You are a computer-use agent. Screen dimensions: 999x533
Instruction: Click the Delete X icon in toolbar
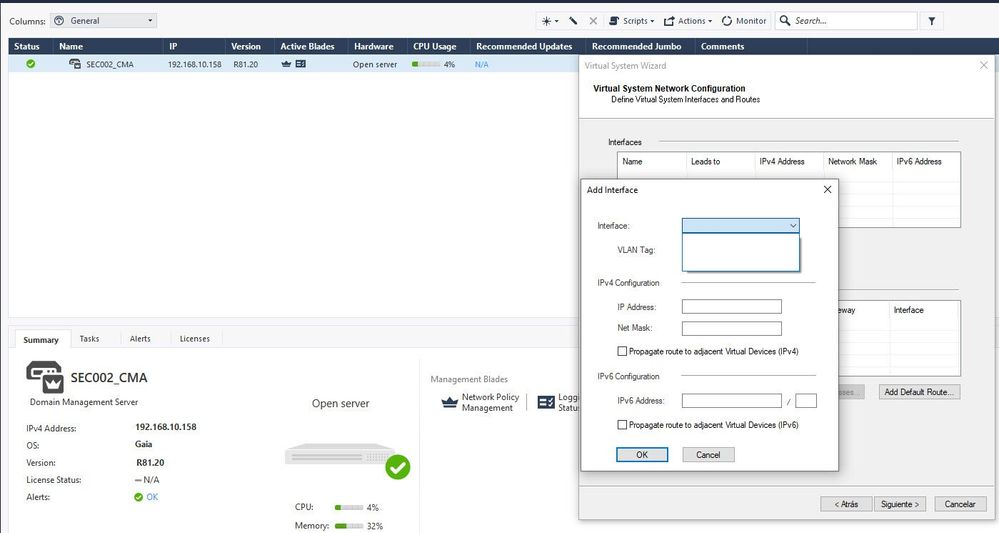point(593,21)
